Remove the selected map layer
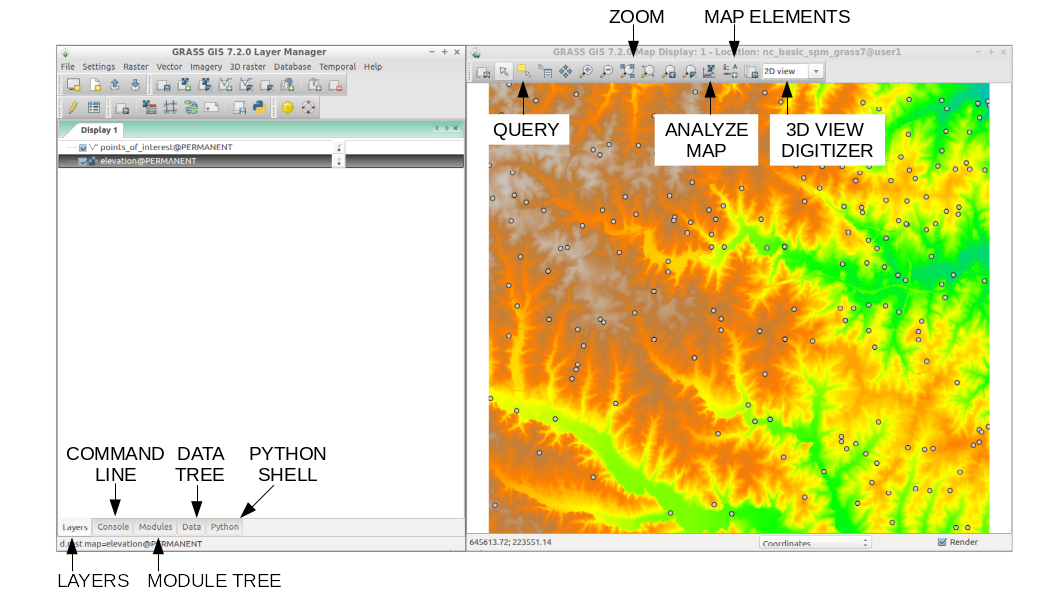This screenshot has width=1058, height=595. [335, 85]
